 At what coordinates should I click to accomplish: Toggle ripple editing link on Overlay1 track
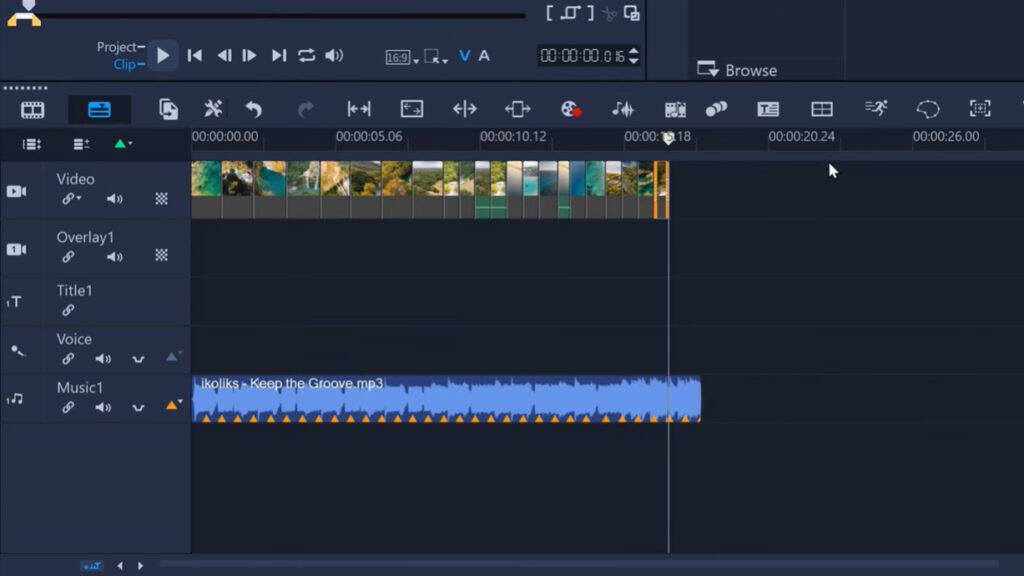[x=68, y=257]
